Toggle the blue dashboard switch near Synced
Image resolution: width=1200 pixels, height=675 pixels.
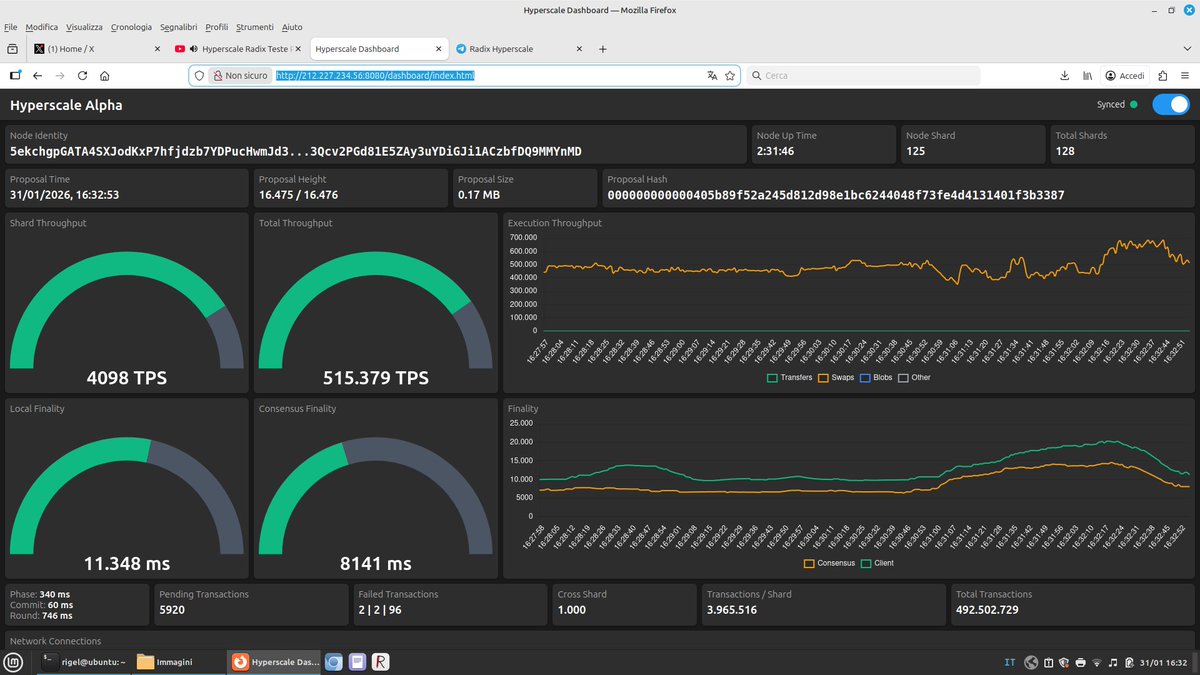coord(1170,104)
